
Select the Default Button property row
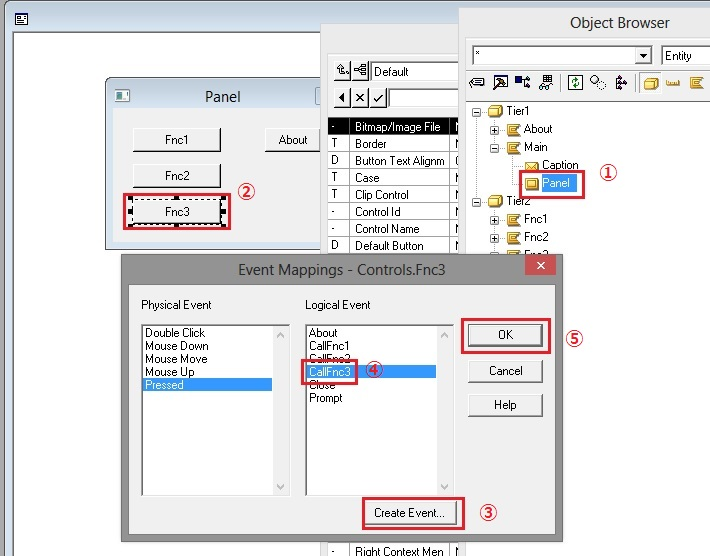coord(393,245)
